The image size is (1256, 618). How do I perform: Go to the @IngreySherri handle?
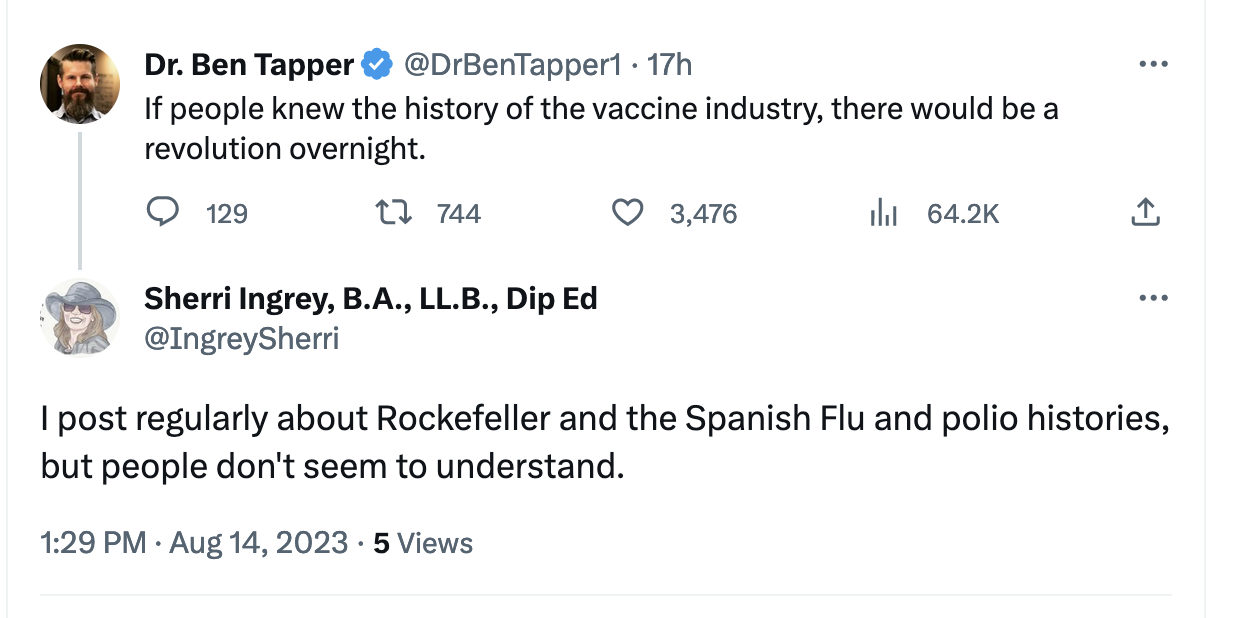tap(242, 339)
